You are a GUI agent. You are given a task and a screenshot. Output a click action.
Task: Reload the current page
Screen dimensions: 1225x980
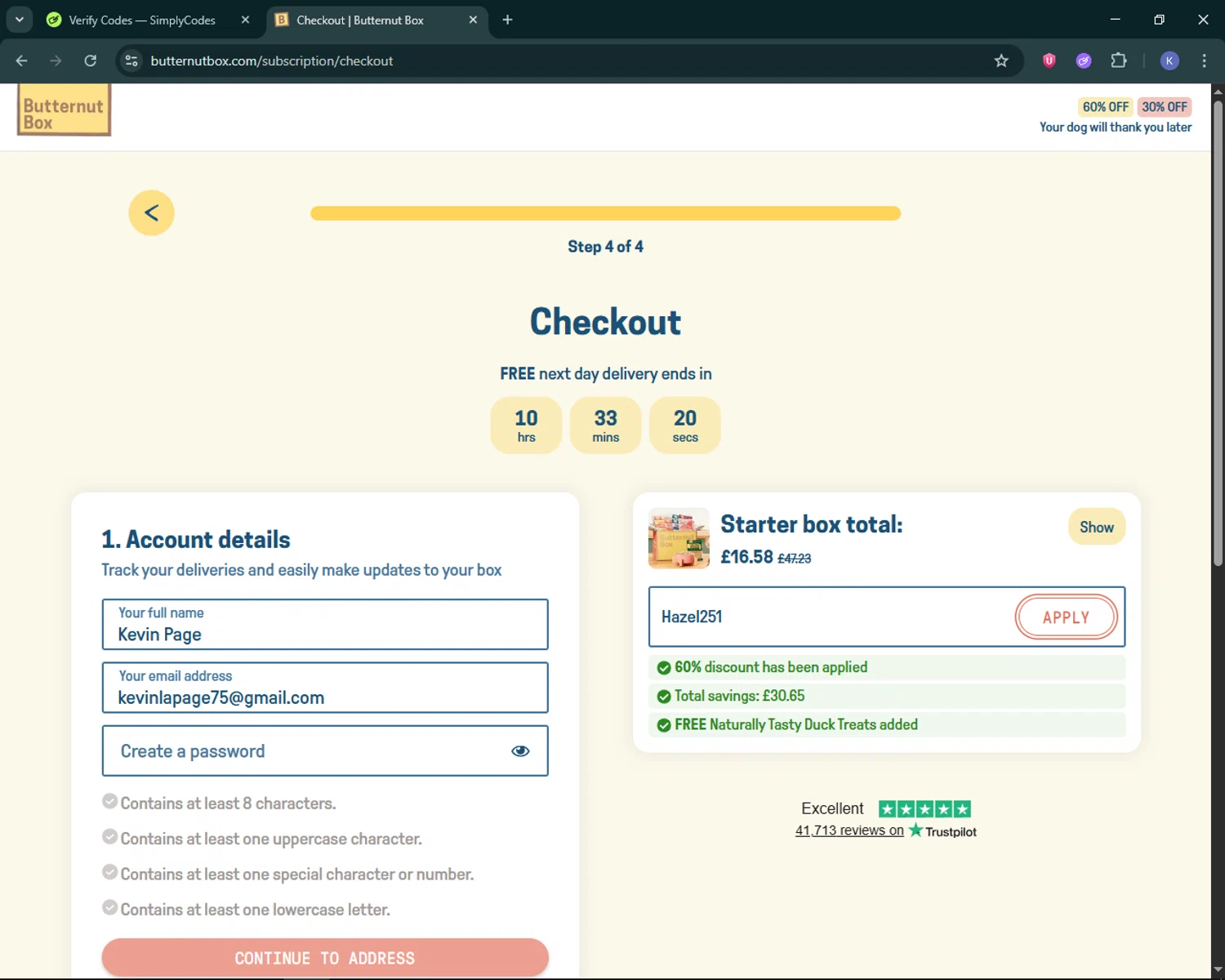click(90, 60)
